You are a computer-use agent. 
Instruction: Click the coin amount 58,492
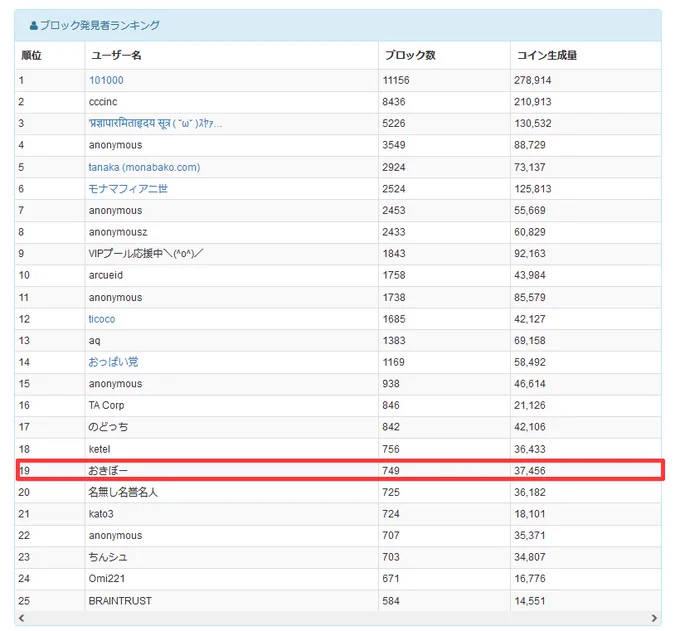click(530, 362)
